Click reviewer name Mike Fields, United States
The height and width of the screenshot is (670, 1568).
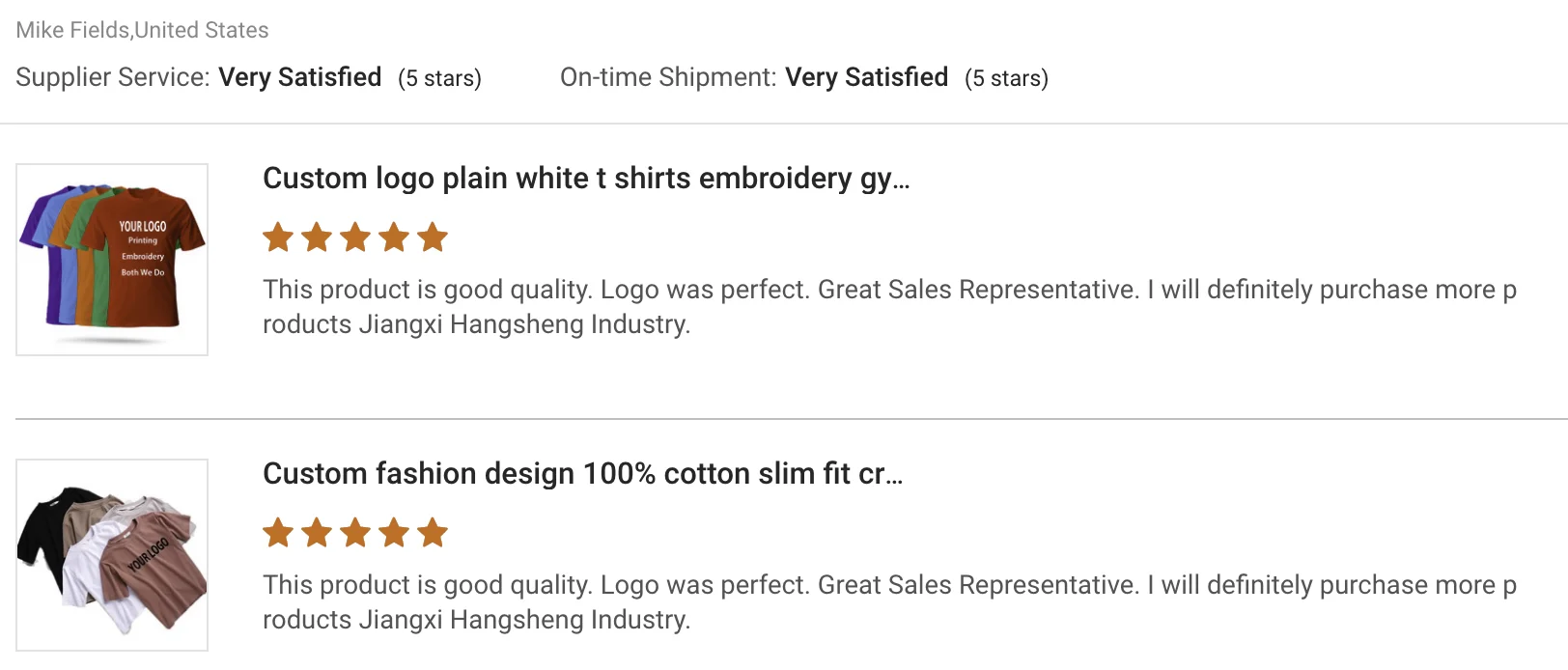point(142,30)
